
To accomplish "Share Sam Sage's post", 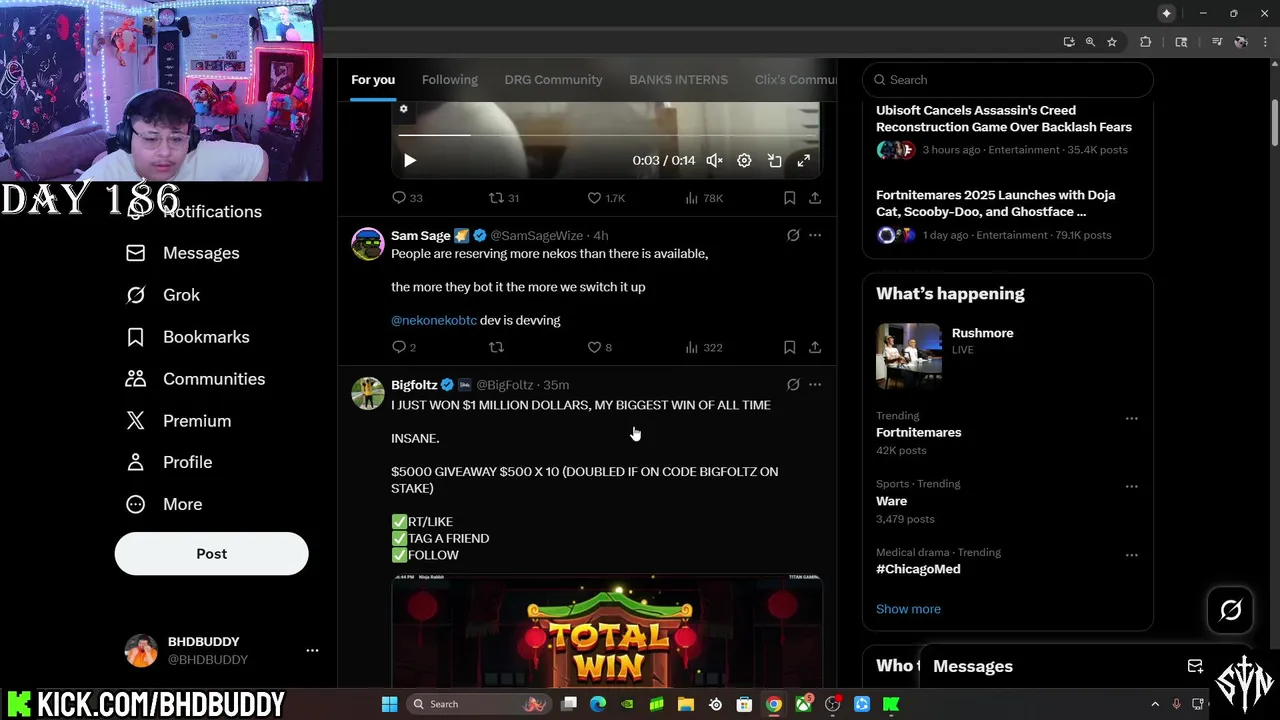I will coord(815,347).
